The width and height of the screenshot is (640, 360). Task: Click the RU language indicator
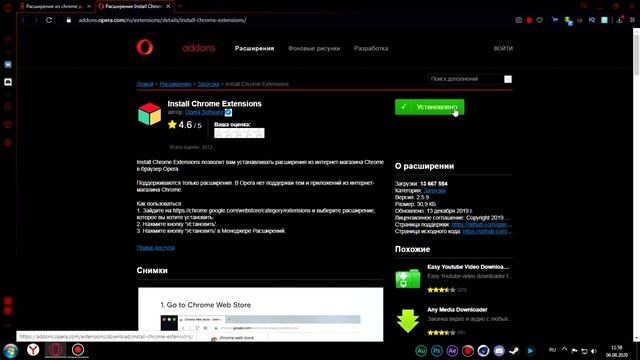552,350
